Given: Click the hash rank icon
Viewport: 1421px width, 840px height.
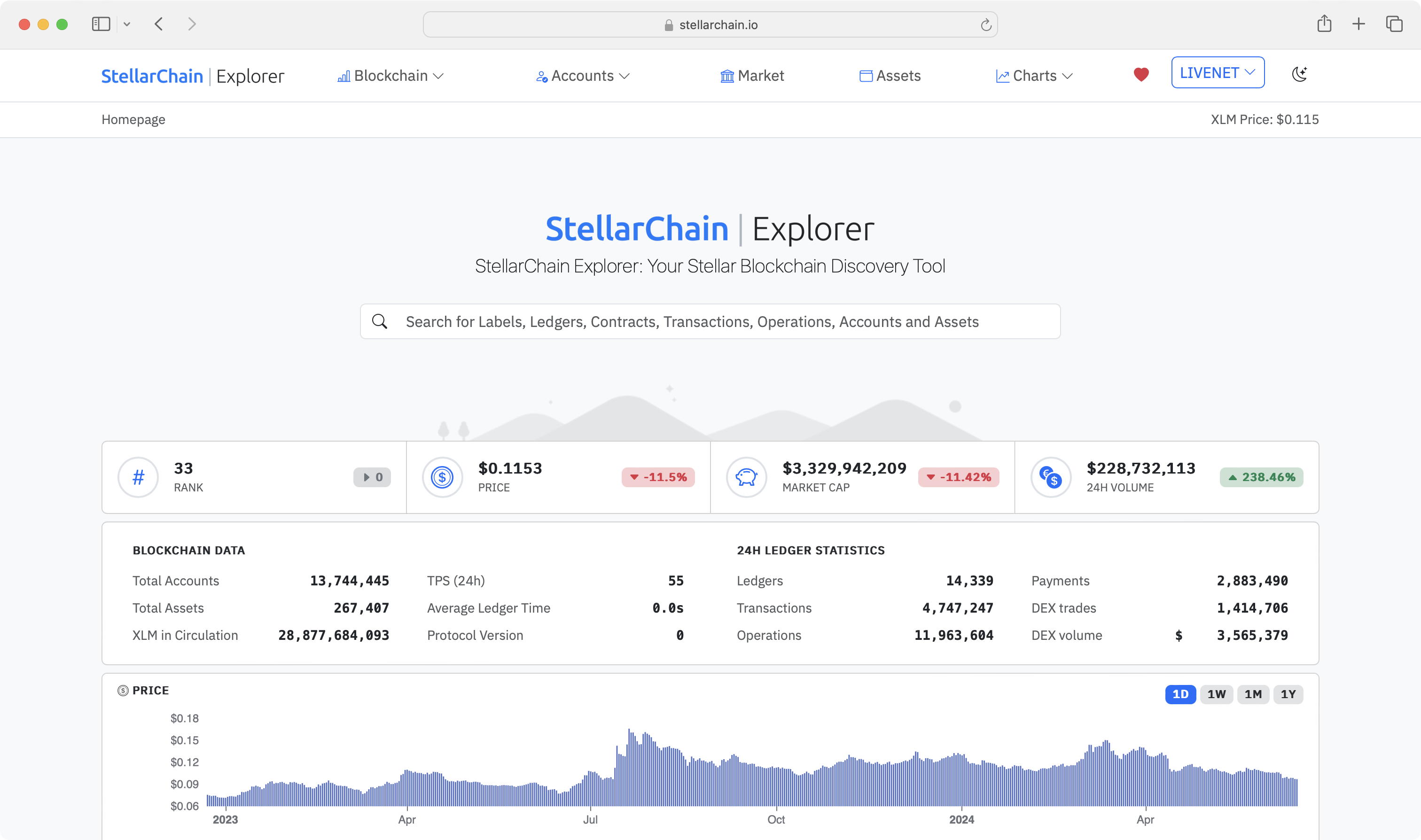Looking at the screenshot, I should pos(138,477).
